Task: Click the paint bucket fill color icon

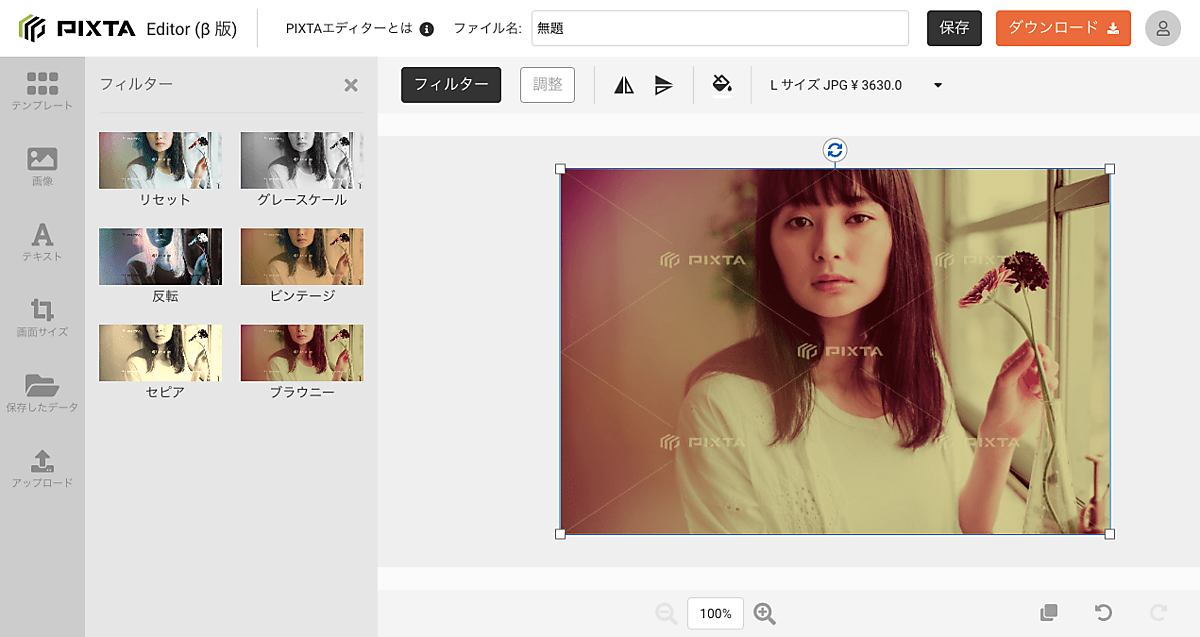Action: (722, 85)
